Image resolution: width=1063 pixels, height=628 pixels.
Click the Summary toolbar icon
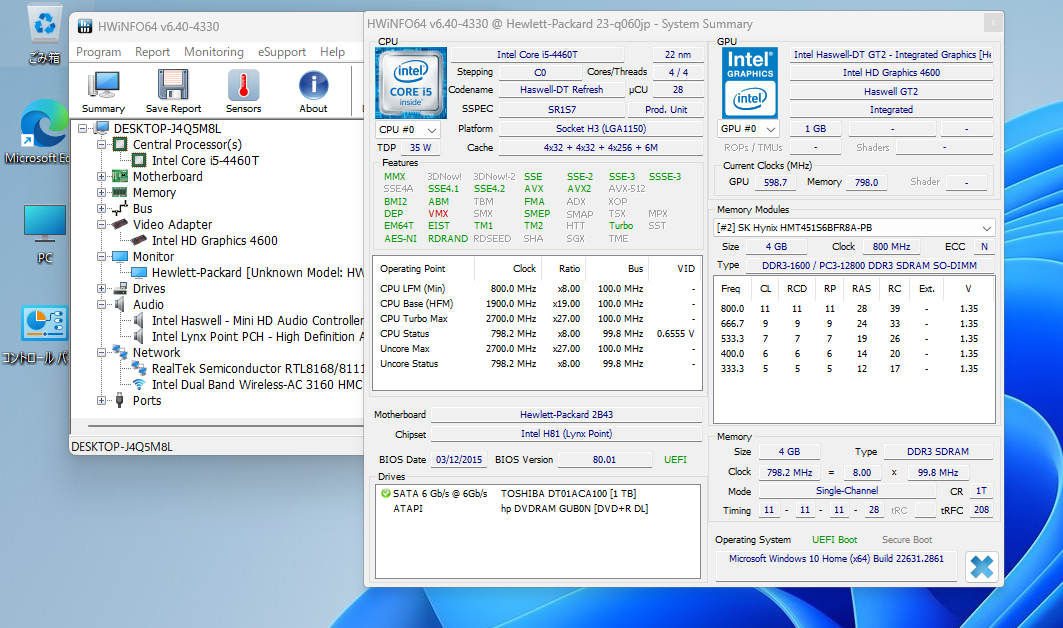pos(103,91)
